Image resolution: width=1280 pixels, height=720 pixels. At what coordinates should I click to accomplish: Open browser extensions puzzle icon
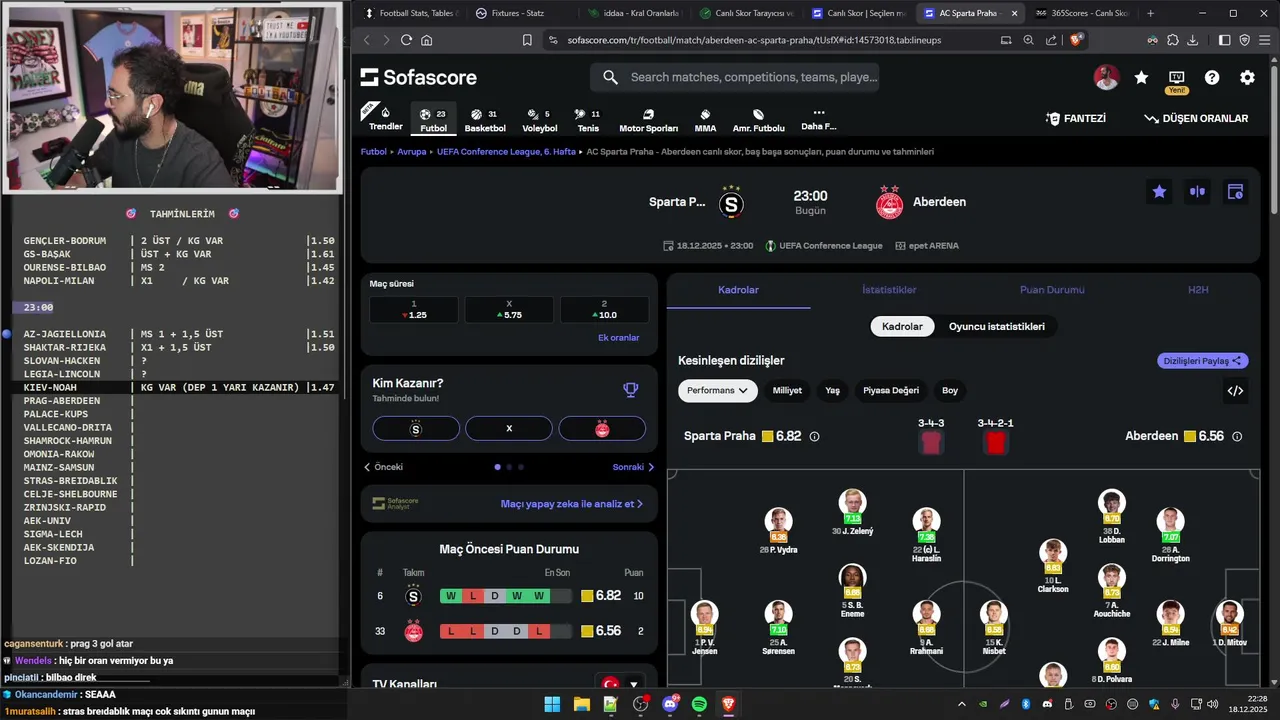pos(1173,40)
